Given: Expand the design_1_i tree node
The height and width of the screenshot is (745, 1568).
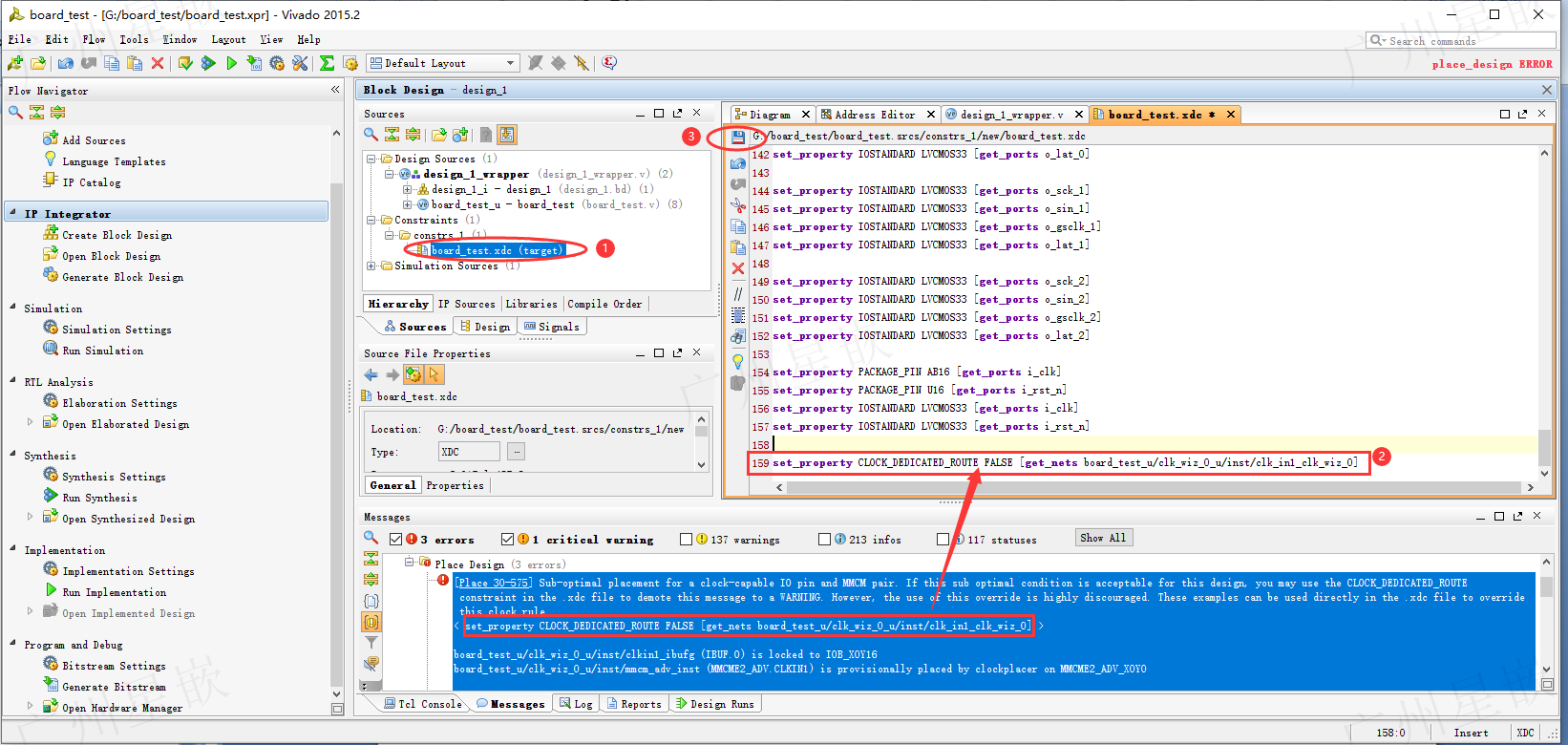Looking at the screenshot, I should pyautogui.click(x=408, y=189).
